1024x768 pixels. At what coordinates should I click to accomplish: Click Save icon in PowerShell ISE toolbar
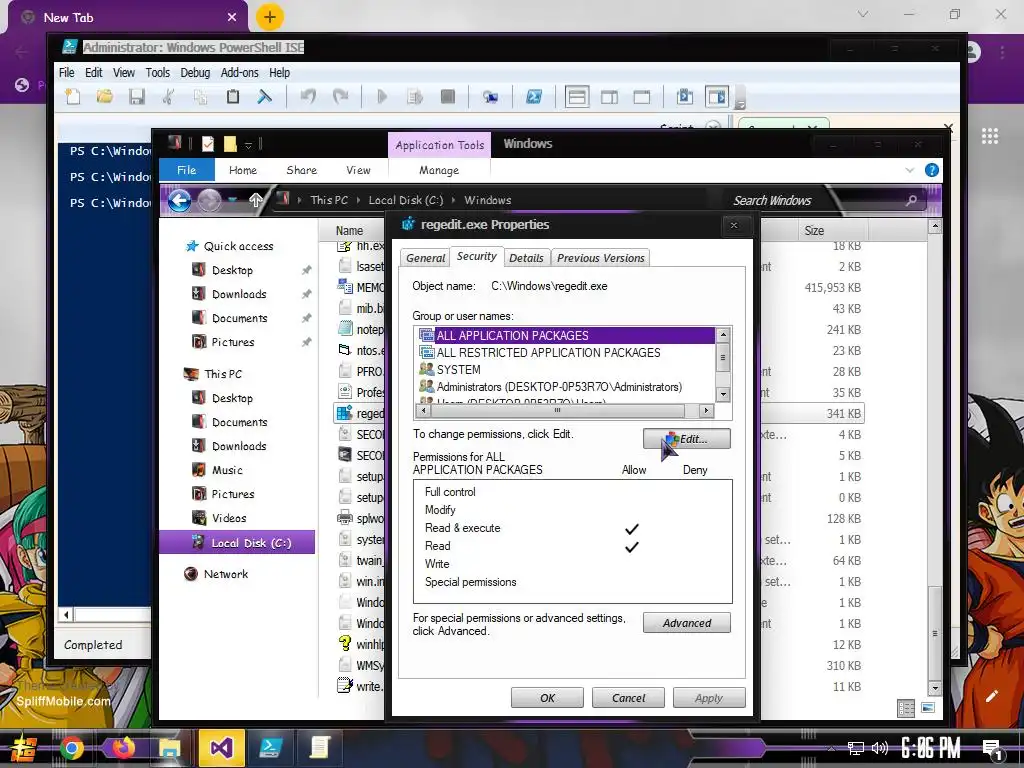(136, 97)
